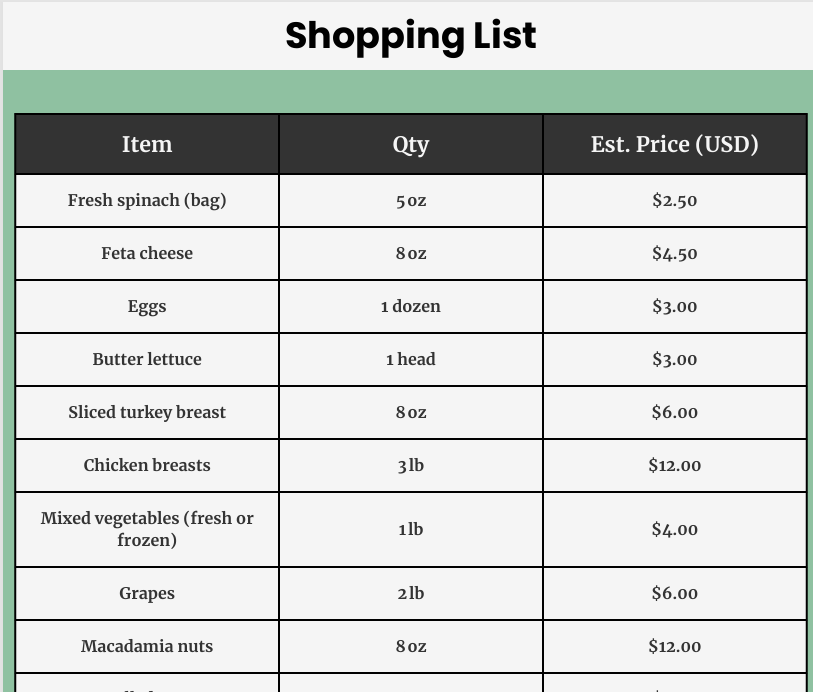The width and height of the screenshot is (813, 692).
Task: Select the Butter lettuce item cell
Action: click(x=147, y=359)
